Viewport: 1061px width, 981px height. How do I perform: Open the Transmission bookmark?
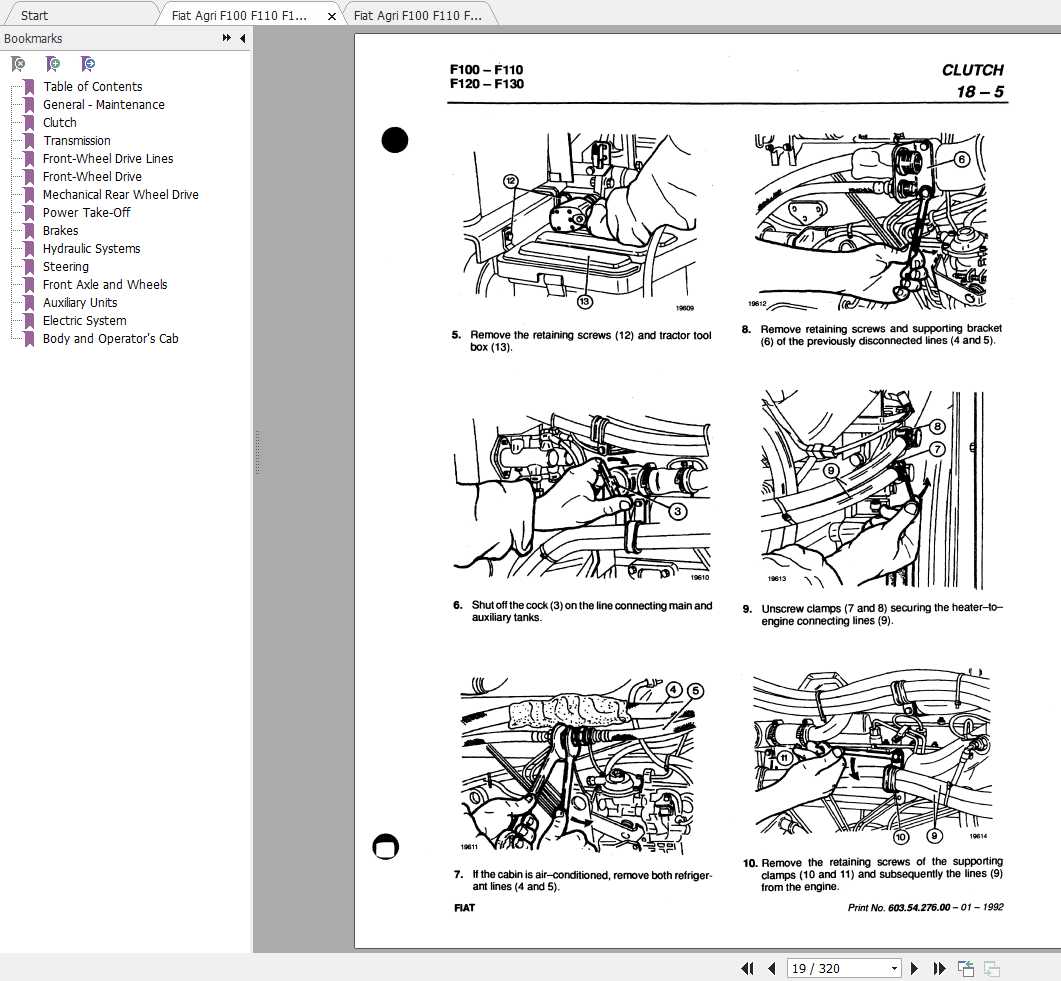76,141
